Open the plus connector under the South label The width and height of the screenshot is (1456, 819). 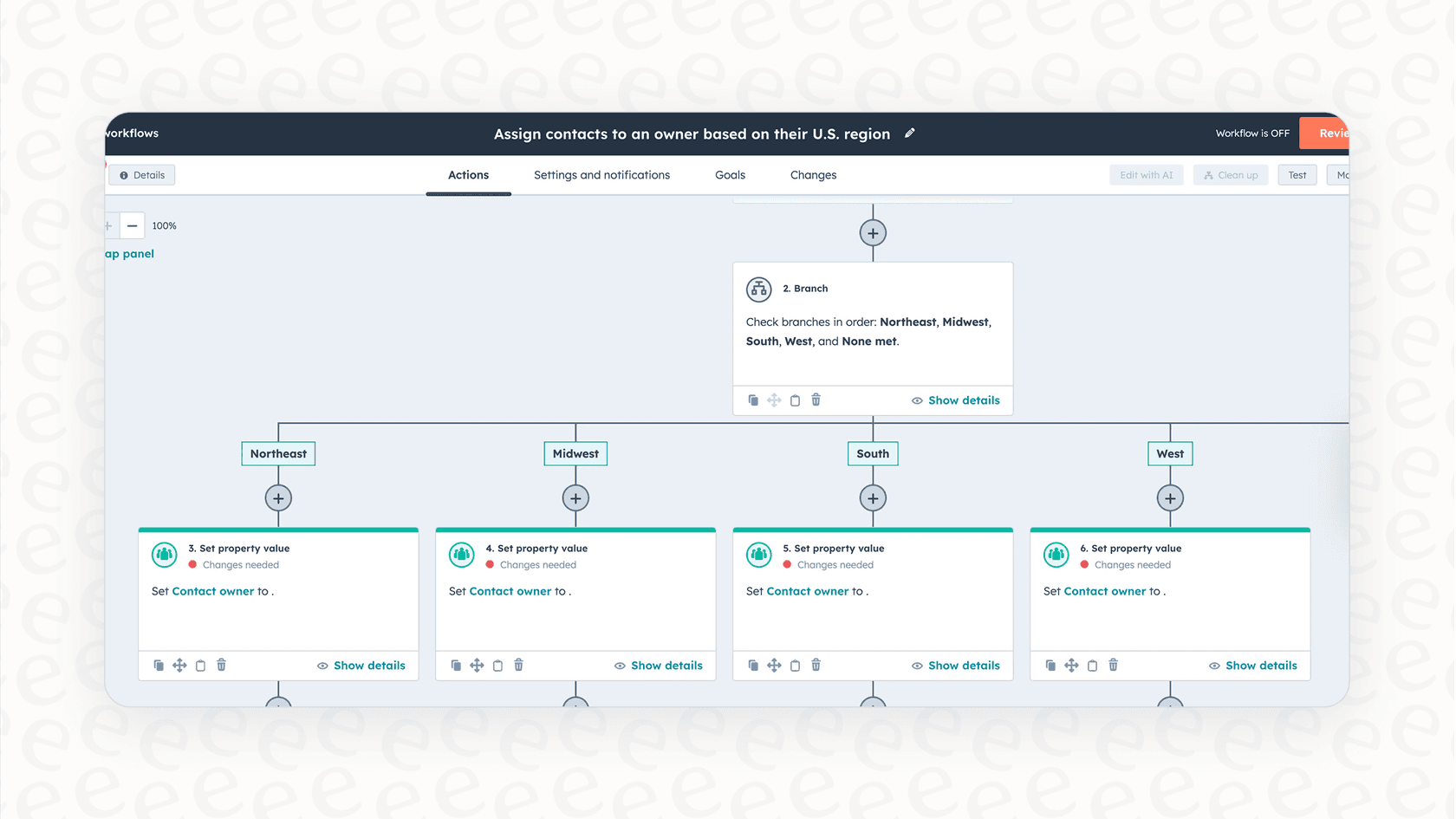click(873, 498)
